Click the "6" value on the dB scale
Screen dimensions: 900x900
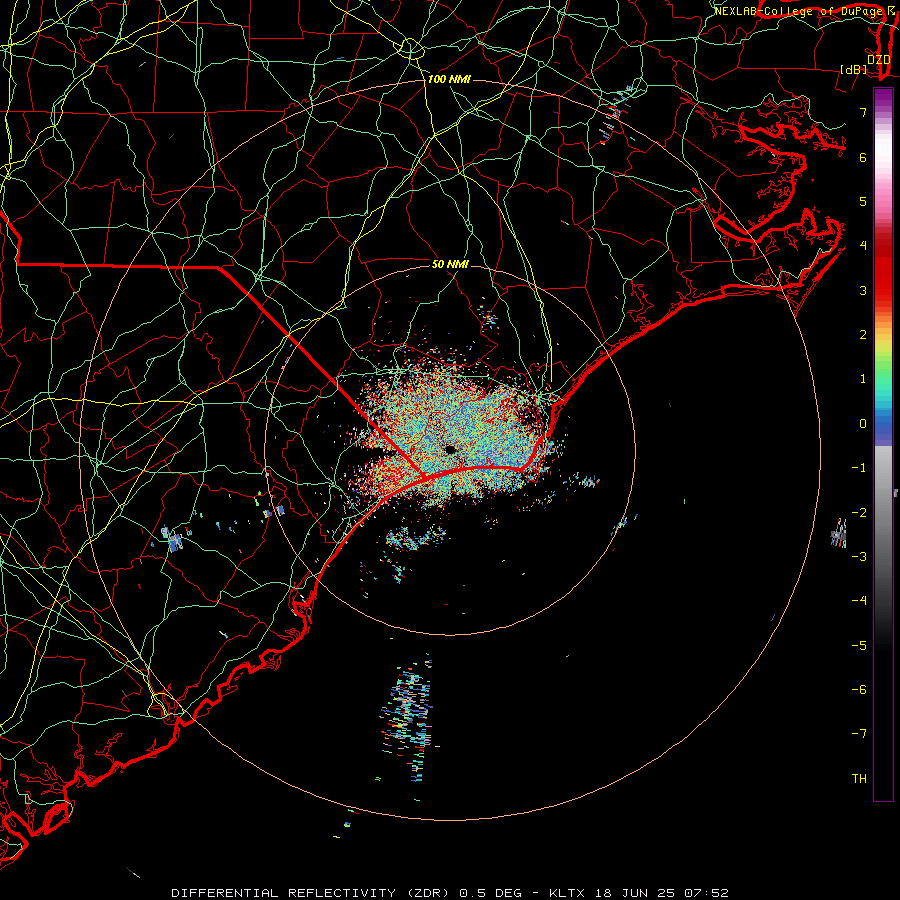click(863, 157)
